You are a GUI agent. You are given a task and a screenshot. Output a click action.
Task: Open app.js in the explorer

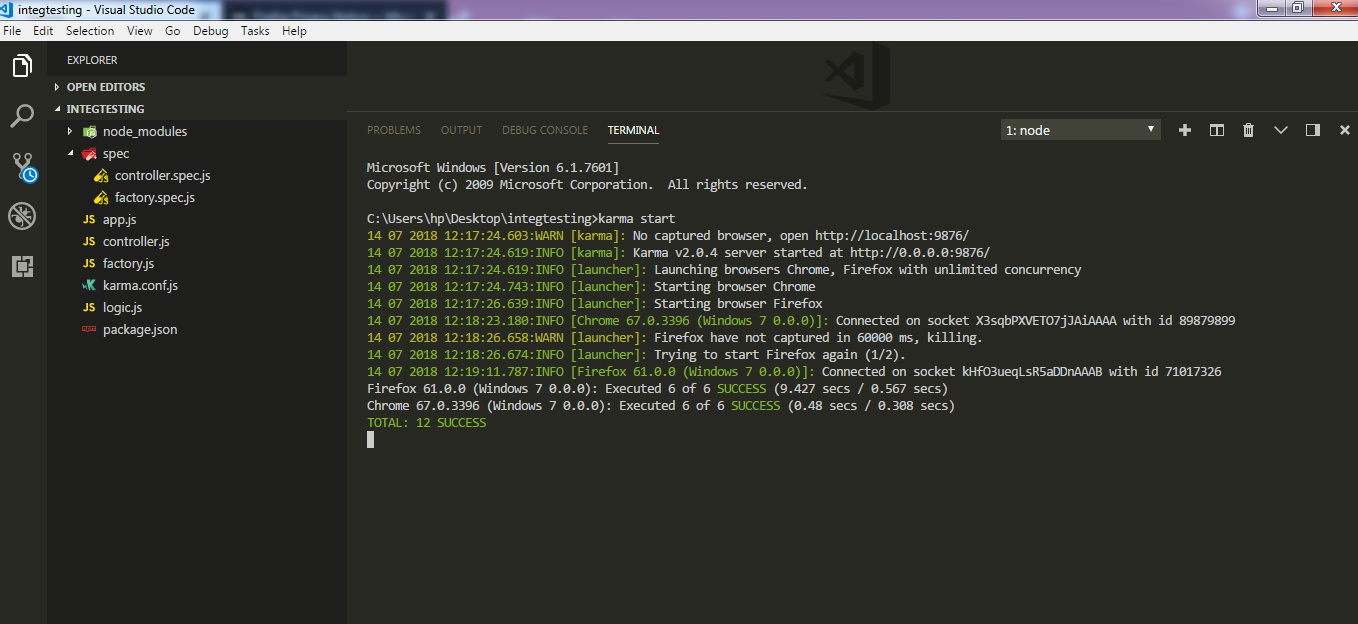click(119, 219)
